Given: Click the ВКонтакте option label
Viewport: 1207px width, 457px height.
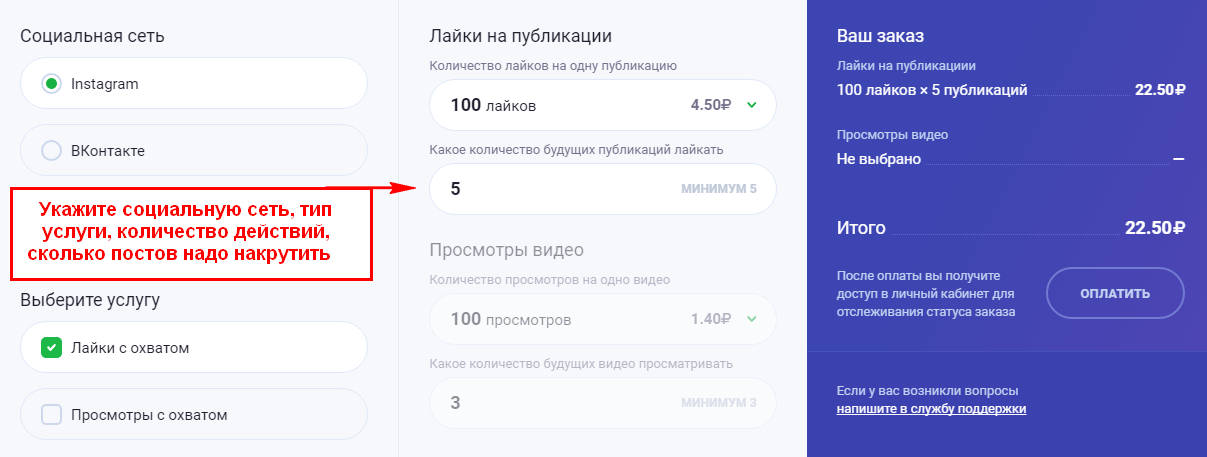Looking at the screenshot, I should pyautogui.click(x=108, y=151).
